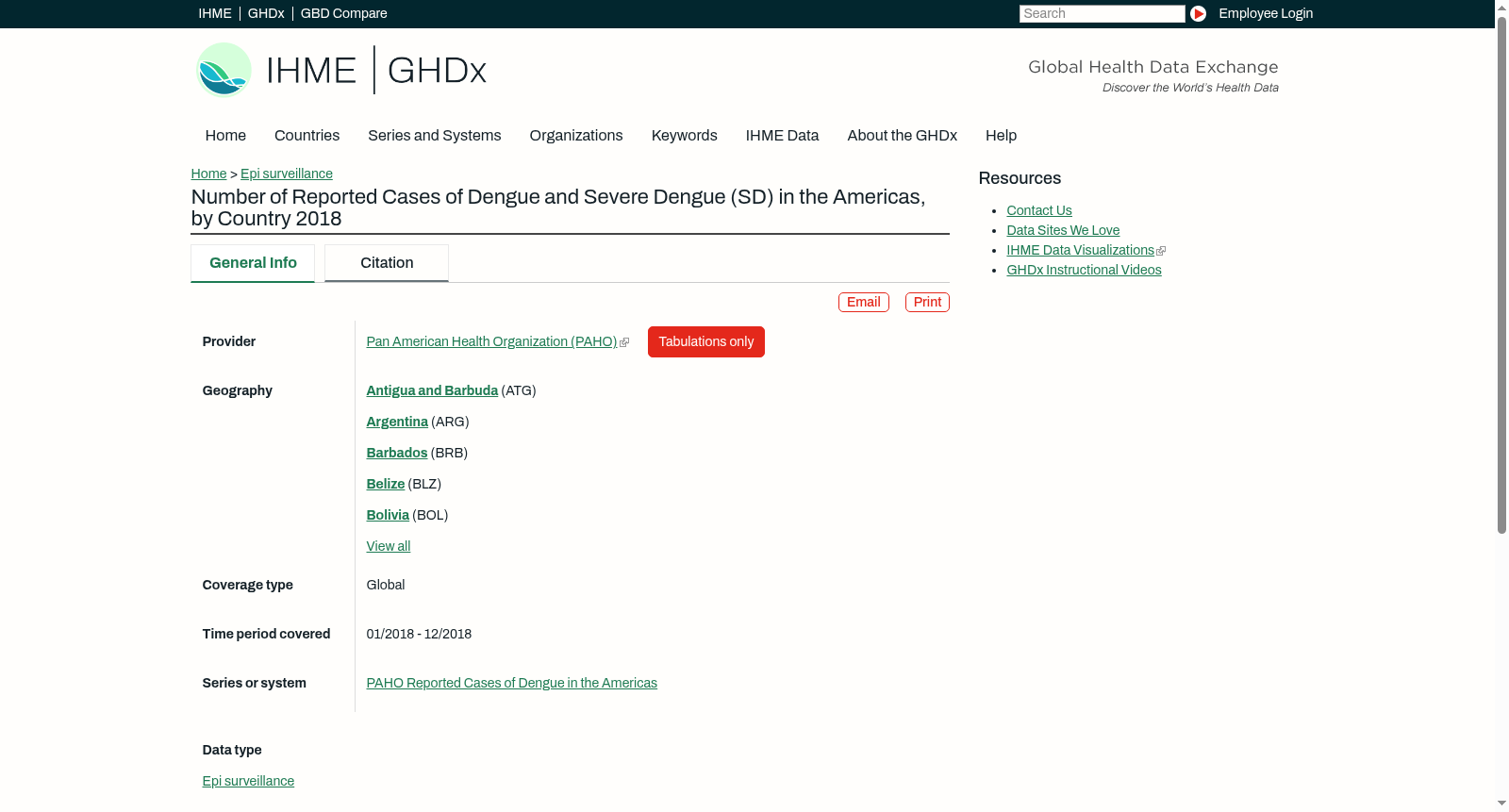1509x812 pixels.
Task: Open Antigua and Barbuda country link
Action: point(432,390)
